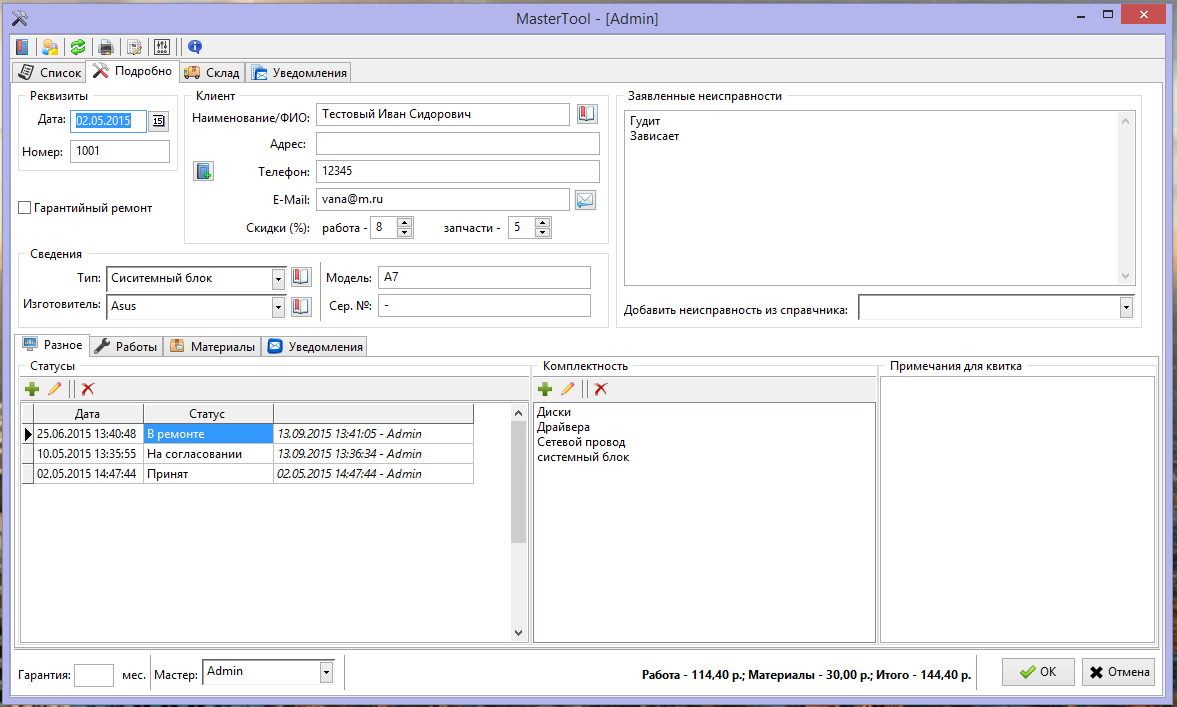This screenshot has height=707, width=1177.
Task: Expand the Тип dropdown
Action: (x=278, y=278)
